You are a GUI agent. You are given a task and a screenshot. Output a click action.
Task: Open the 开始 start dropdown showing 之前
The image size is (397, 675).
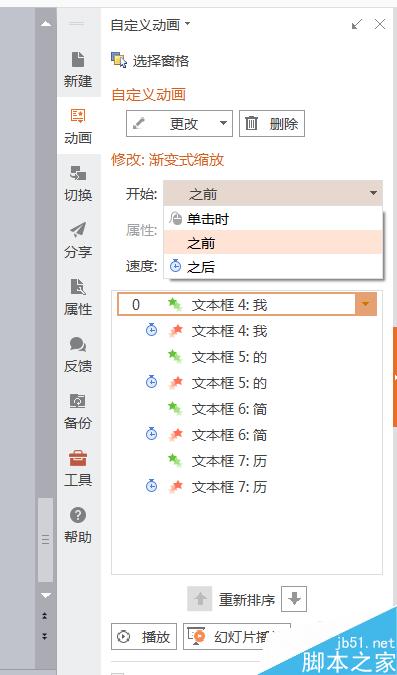pos(273,194)
